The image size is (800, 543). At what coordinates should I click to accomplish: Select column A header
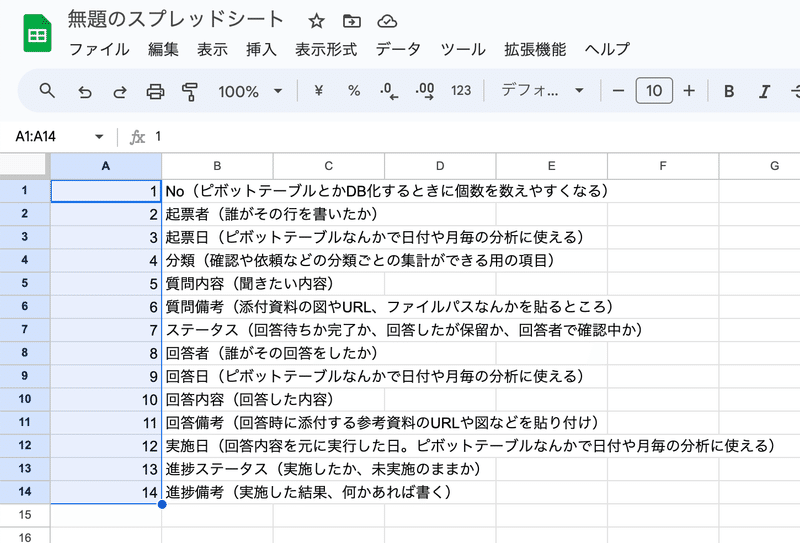pyautogui.click(x=106, y=166)
